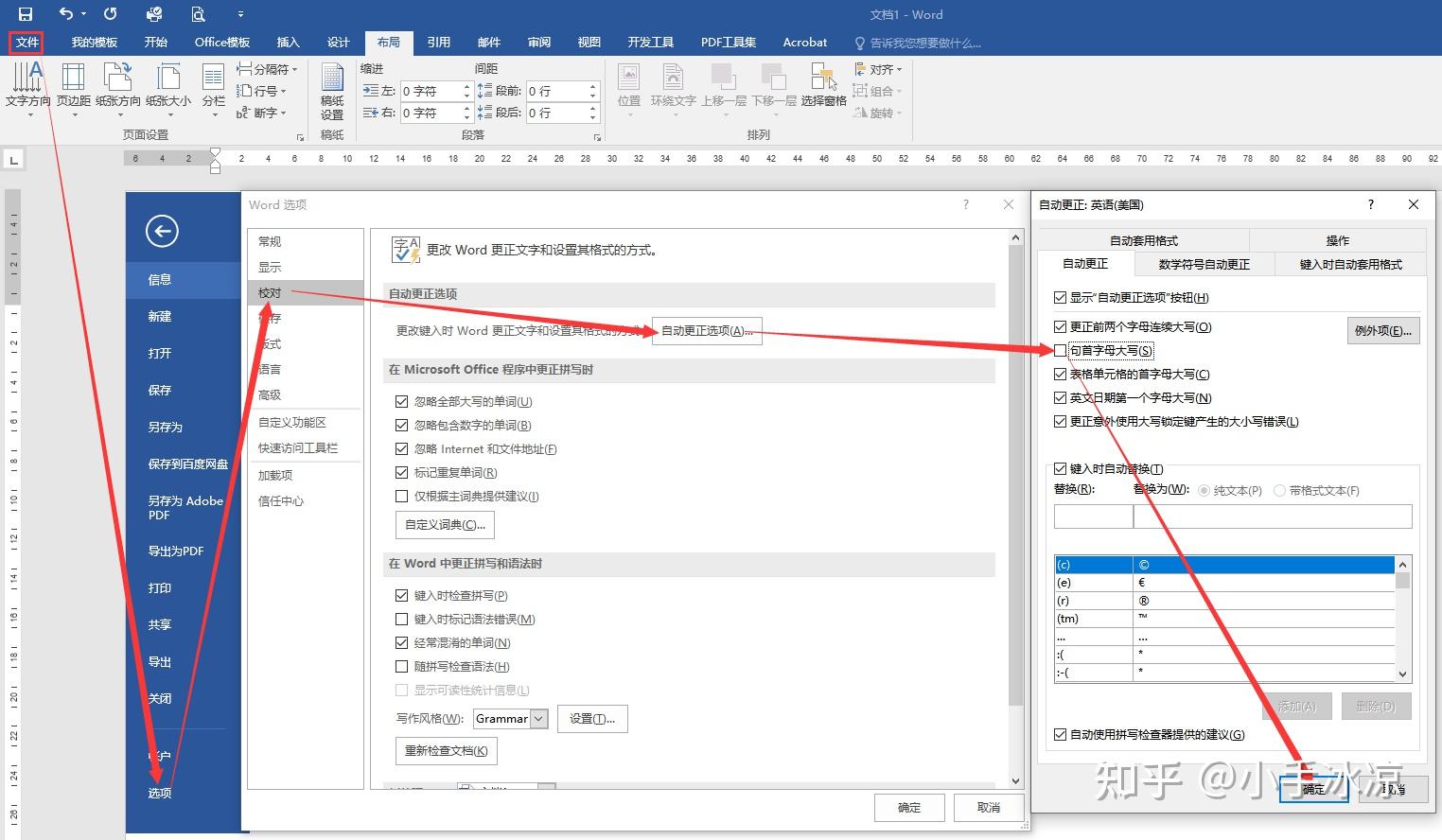The image size is (1442, 840).
Task: Click the 下移一层 send backward icon
Action: (774, 91)
